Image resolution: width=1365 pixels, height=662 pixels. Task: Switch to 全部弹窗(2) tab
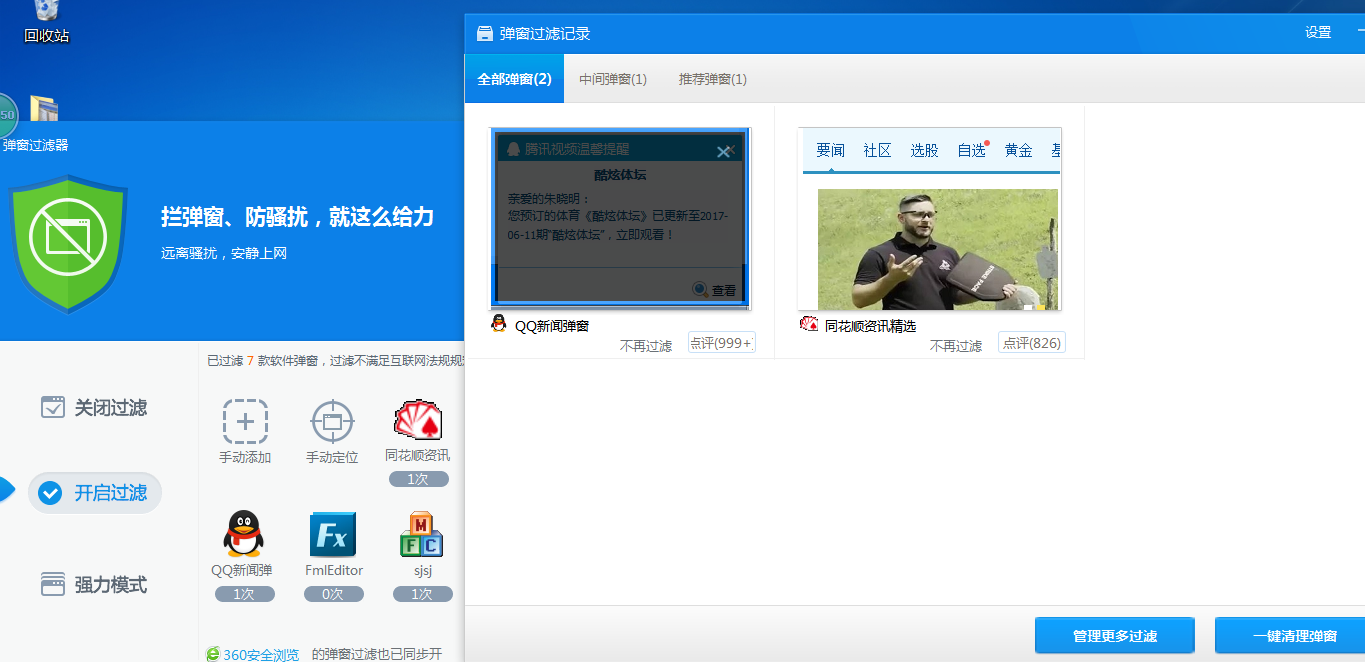(x=514, y=78)
